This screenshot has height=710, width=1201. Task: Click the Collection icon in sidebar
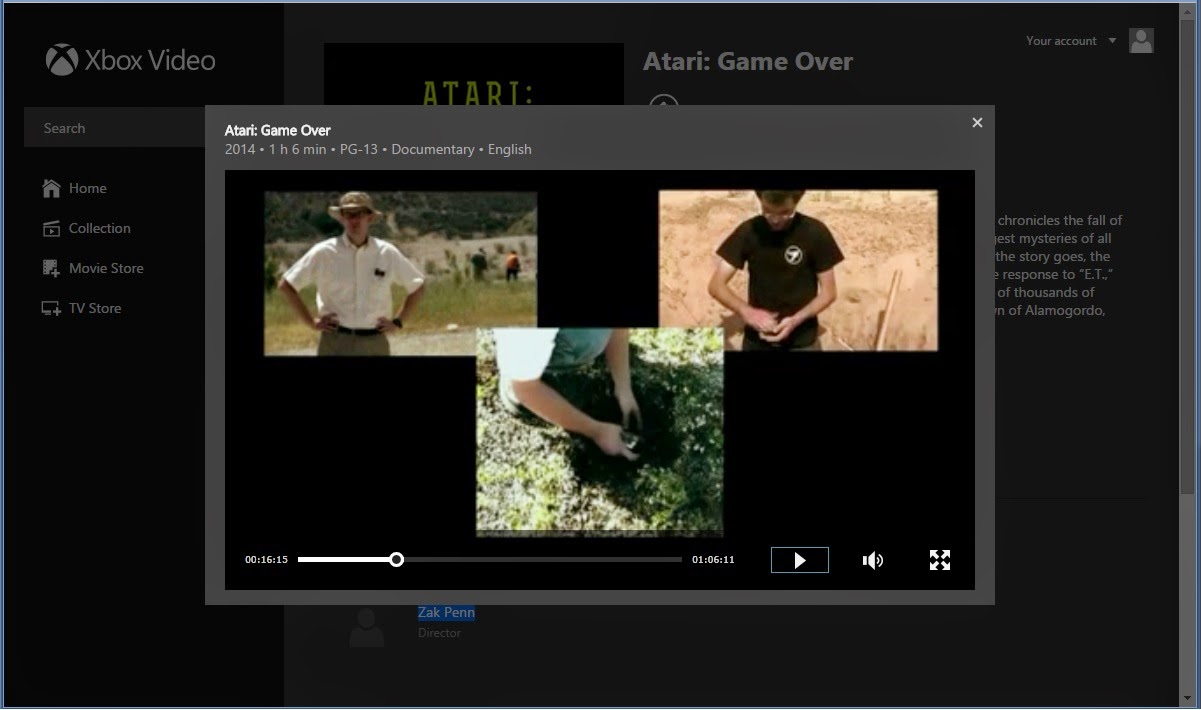52,228
